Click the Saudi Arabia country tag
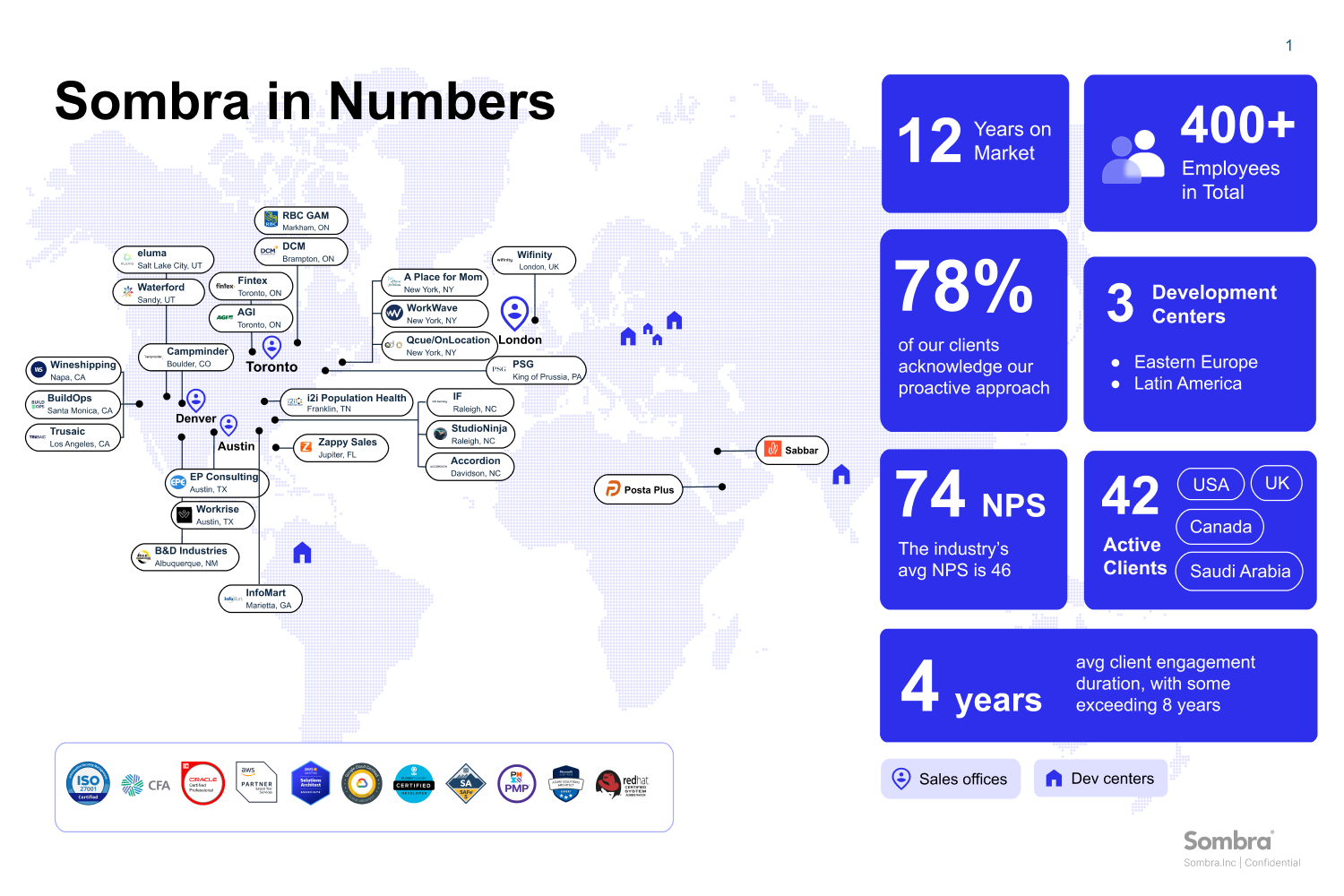The width and height of the screenshot is (1344, 896). (1239, 572)
